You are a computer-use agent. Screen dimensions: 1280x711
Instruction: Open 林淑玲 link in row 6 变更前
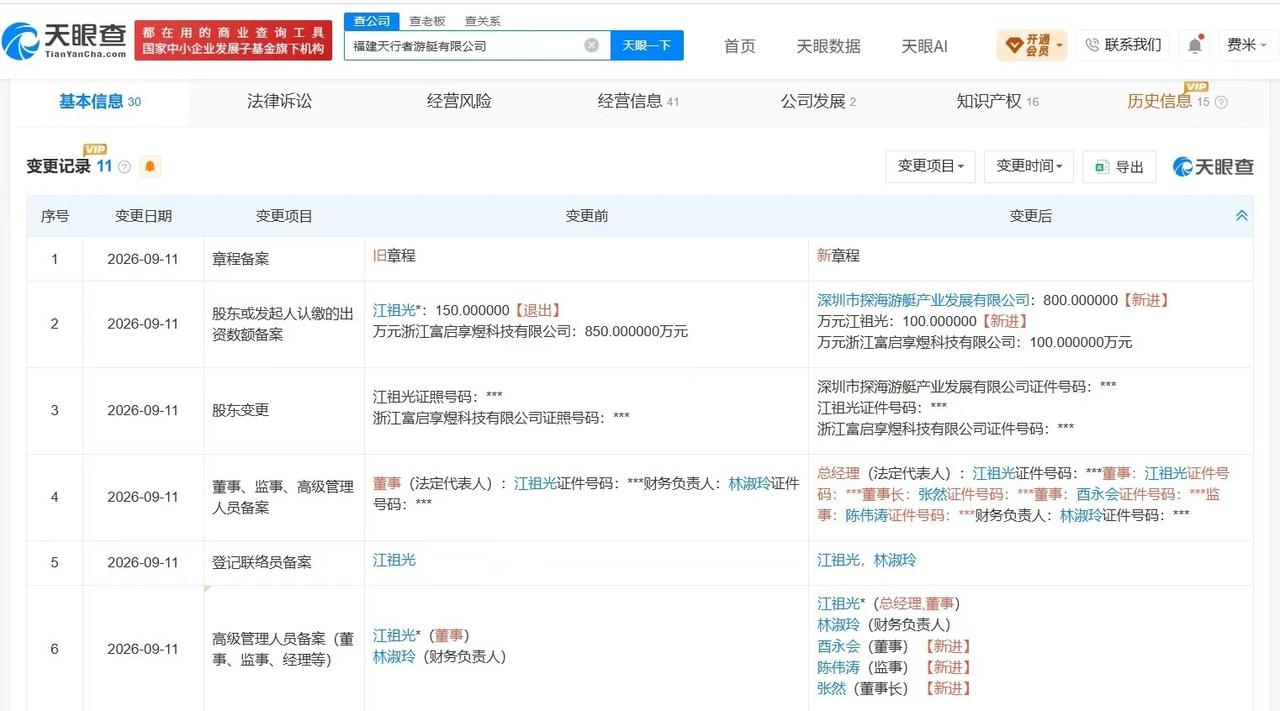[394, 656]
